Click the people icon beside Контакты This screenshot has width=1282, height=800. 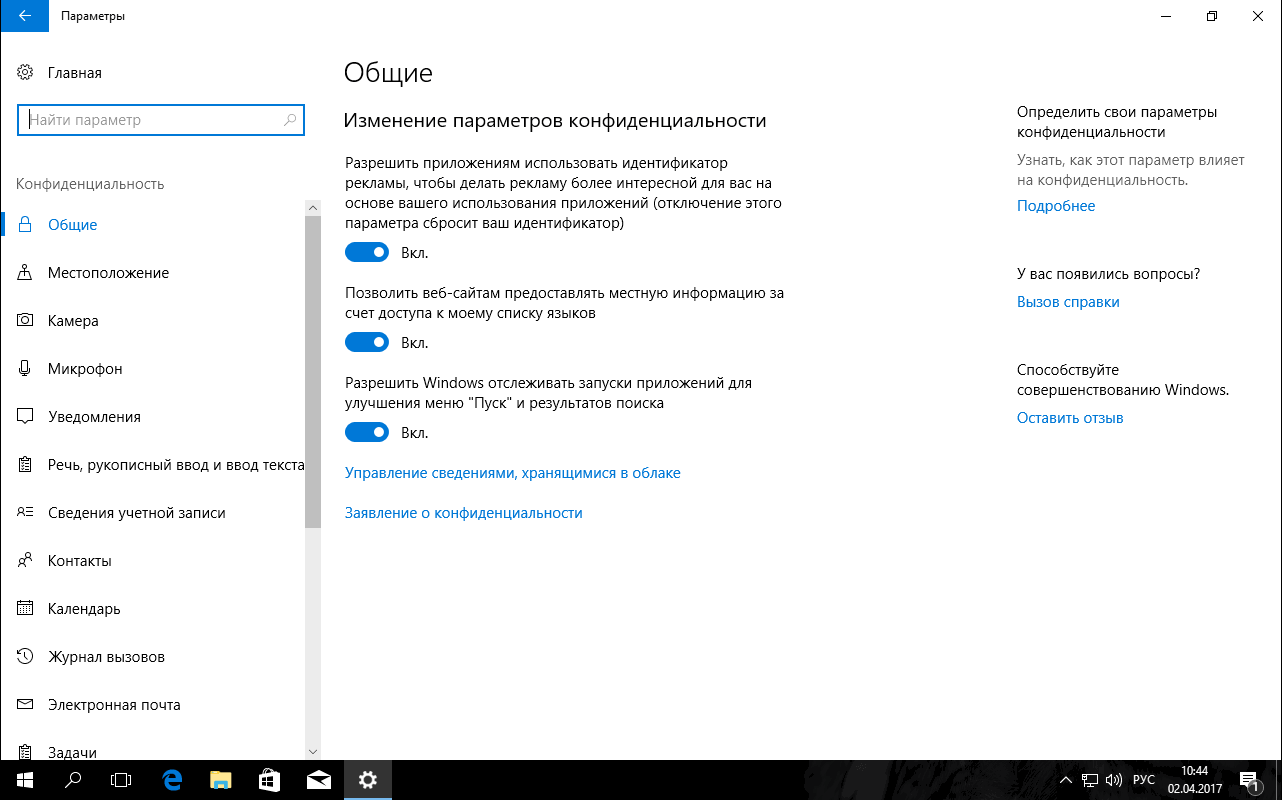pyautogui.click(x=26, y=561)
